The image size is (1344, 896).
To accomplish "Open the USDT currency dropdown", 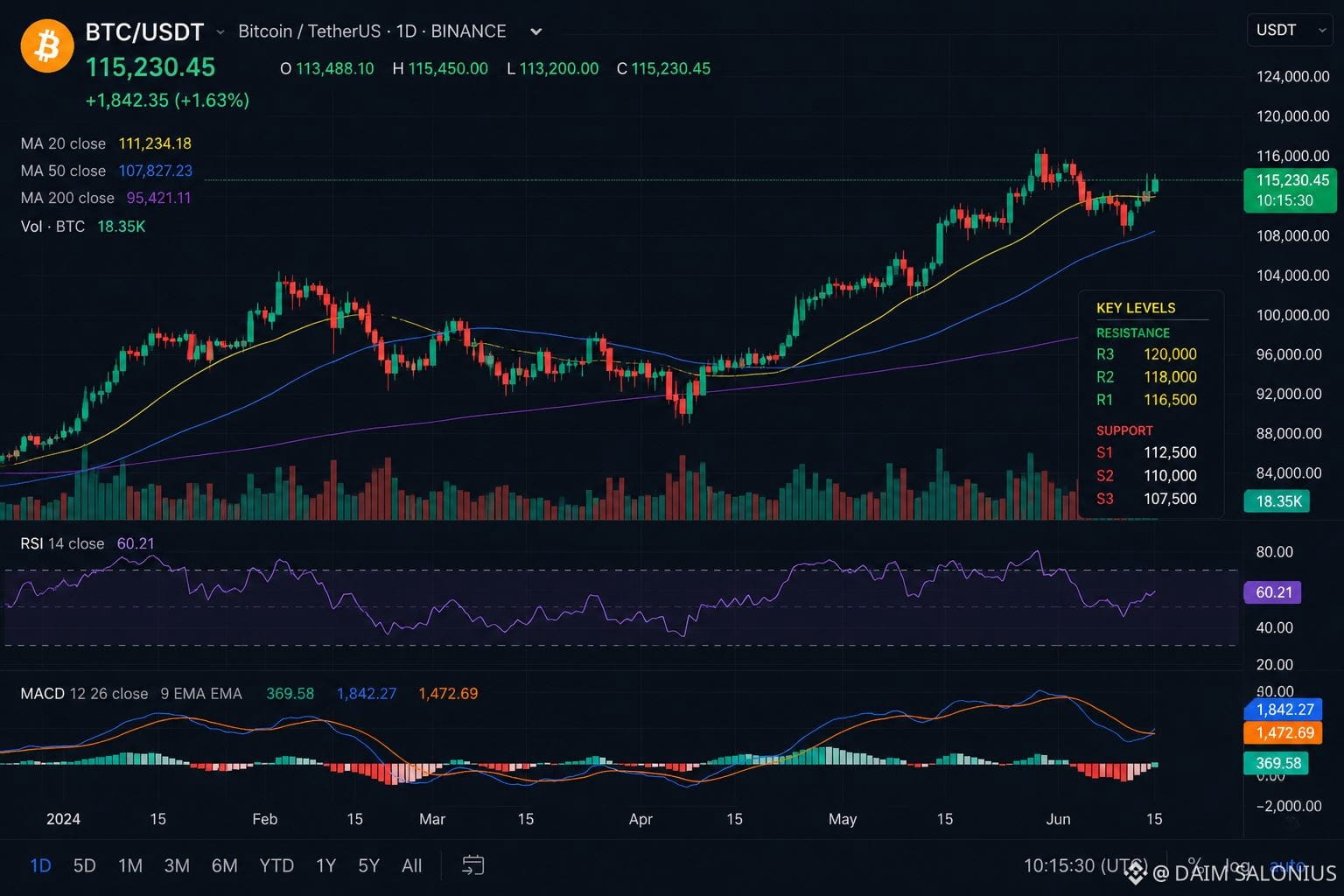I will (x=1290, y=30).
